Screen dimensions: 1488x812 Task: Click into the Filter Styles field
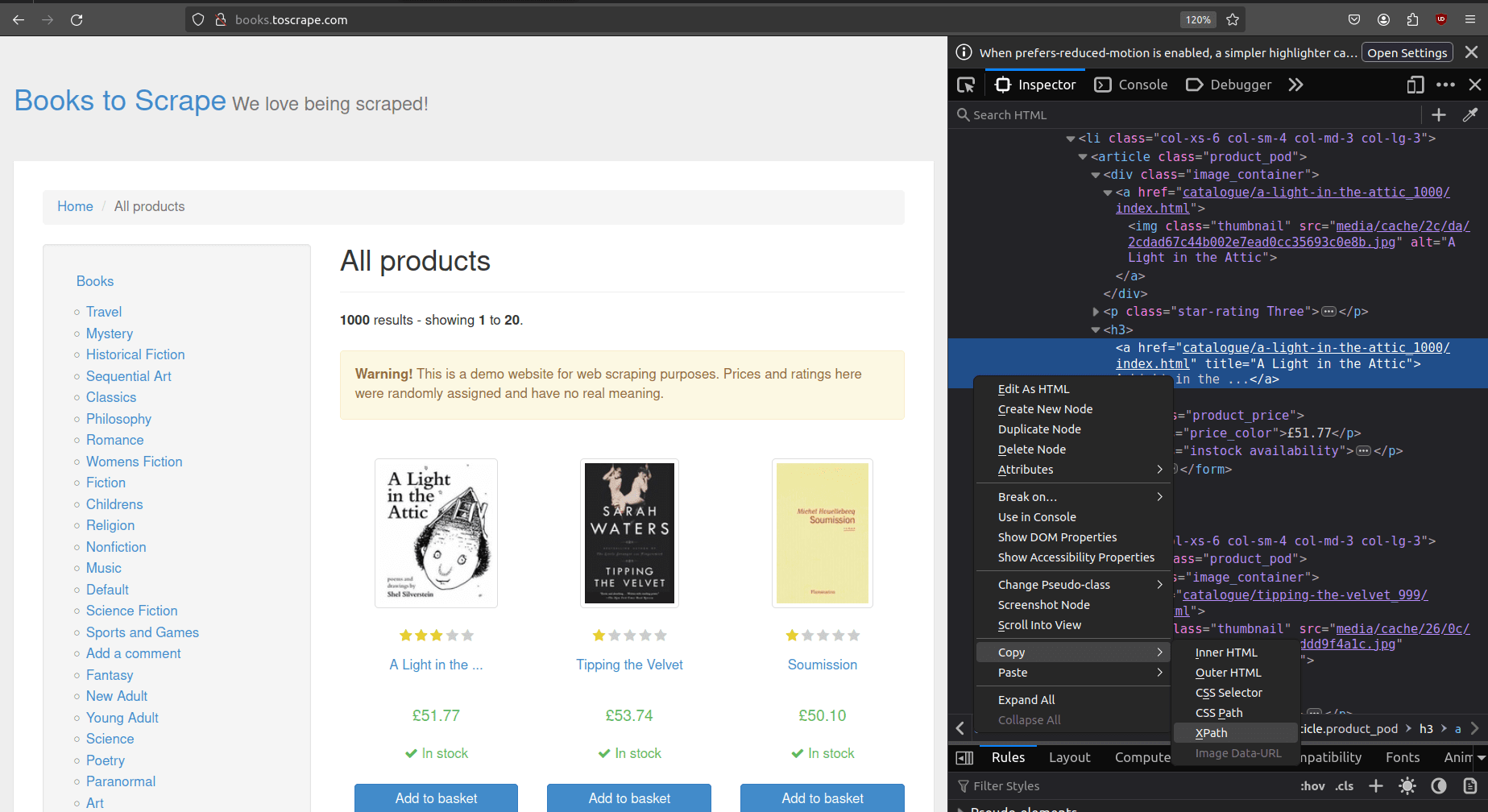pyautogui.click(x=1124, y=785)
